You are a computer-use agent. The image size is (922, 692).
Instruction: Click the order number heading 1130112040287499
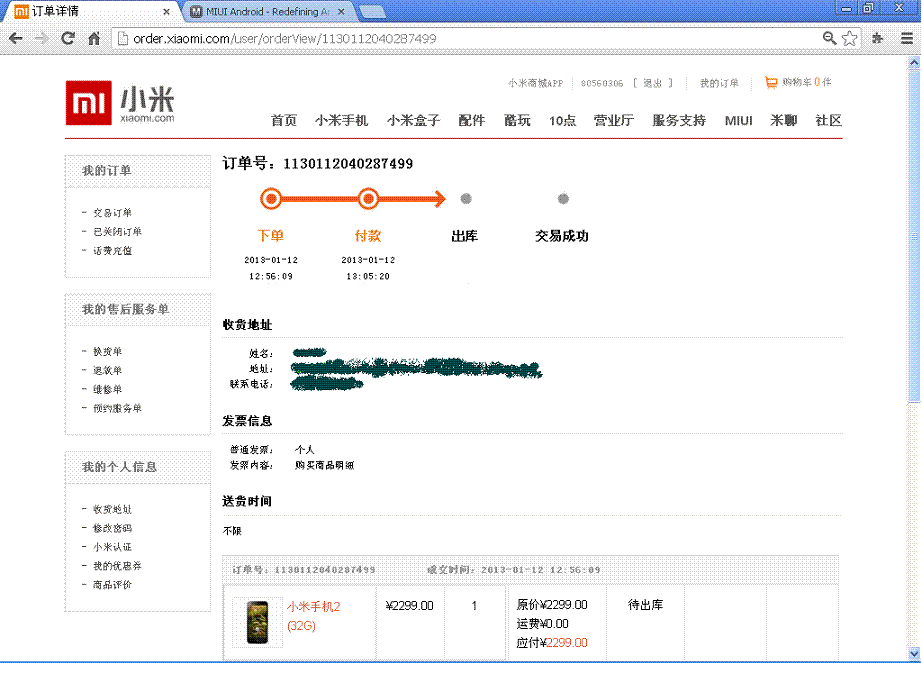(348, 163)
